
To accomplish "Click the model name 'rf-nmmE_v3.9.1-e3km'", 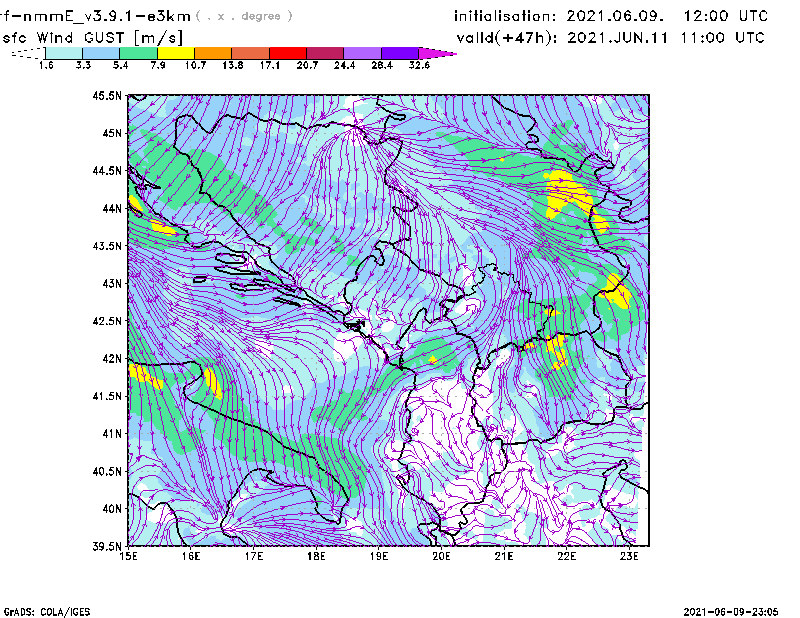I will click(95, 16).
